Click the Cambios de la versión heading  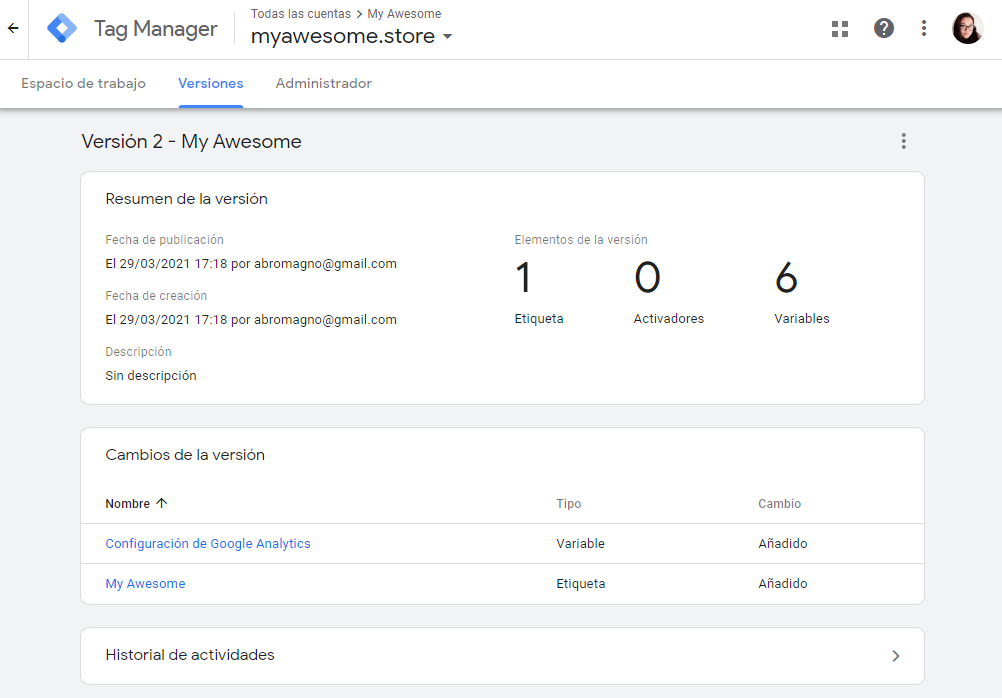click(185, 454)
